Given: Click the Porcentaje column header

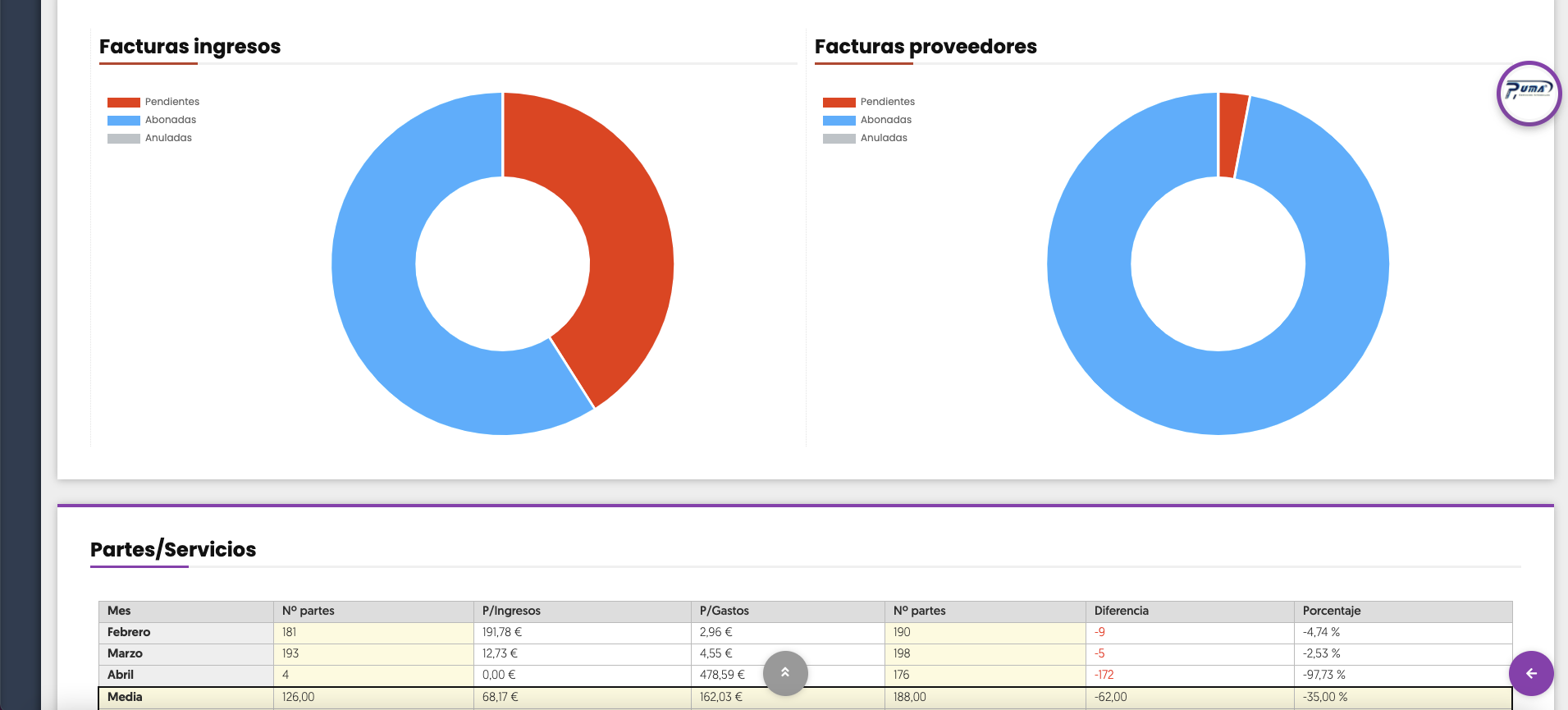Looking at the screenshot, I should [x=1331, y=611].
